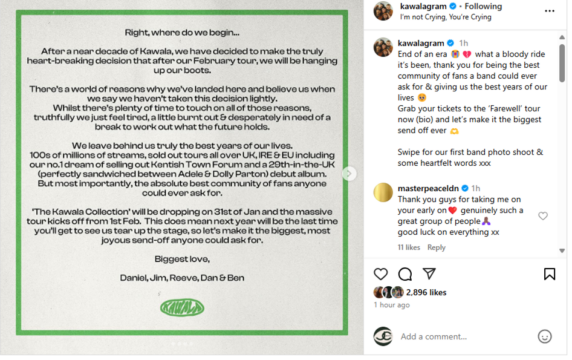
Task: Open comments via speech bubble icon
Action: click(405, 274)
